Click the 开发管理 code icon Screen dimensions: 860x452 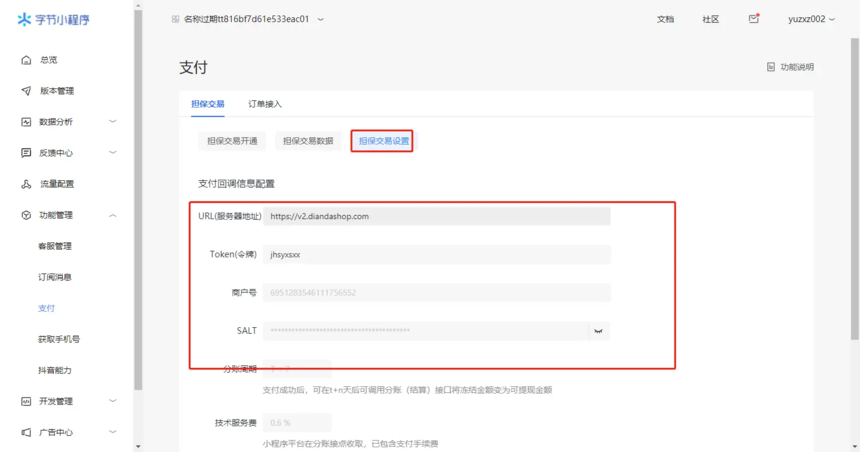(x=26, y=401)
